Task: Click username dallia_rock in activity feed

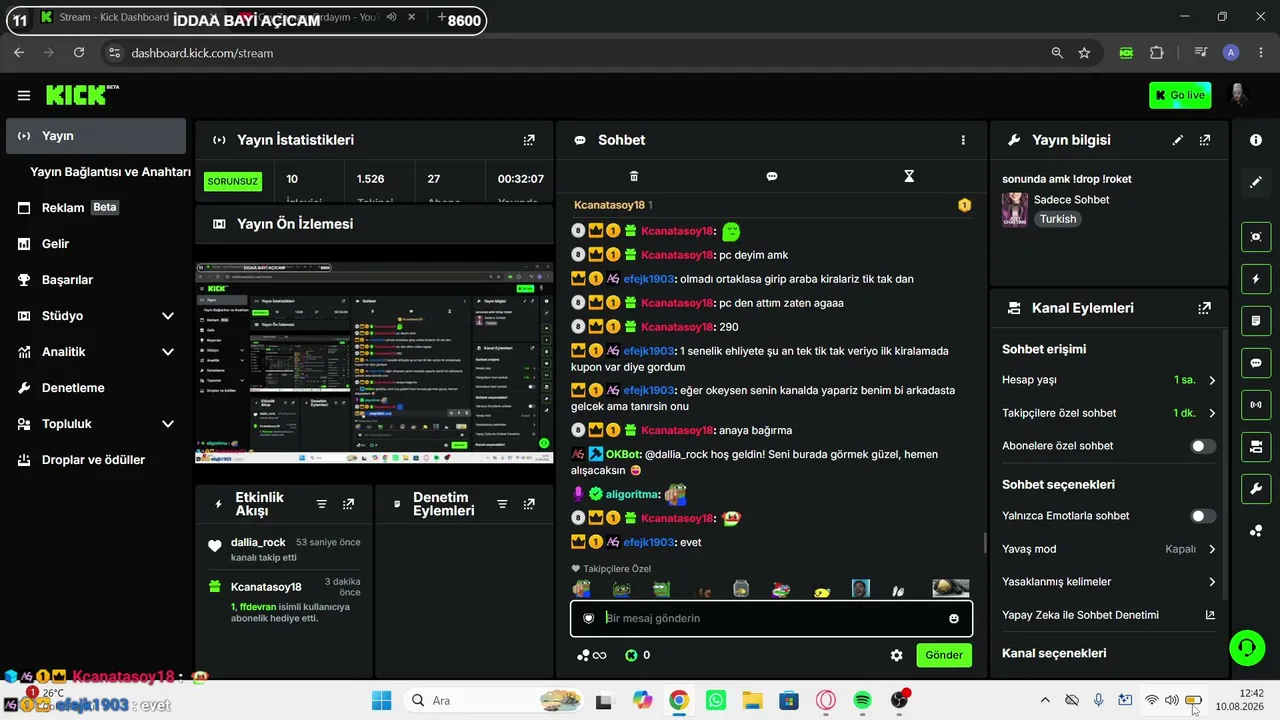Action: (258, 542)
